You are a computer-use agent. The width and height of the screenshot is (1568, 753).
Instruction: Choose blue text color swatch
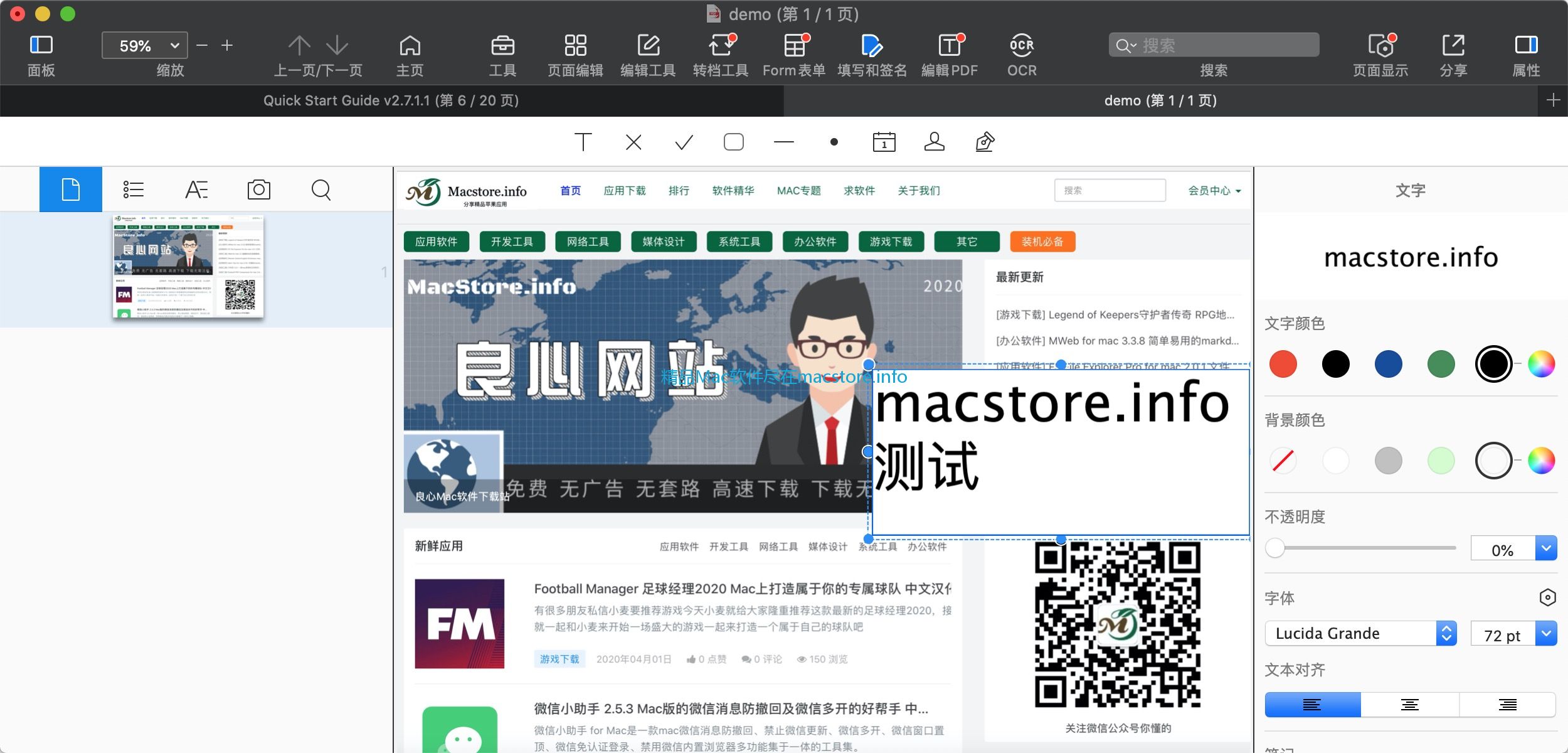click(1388, 364)
